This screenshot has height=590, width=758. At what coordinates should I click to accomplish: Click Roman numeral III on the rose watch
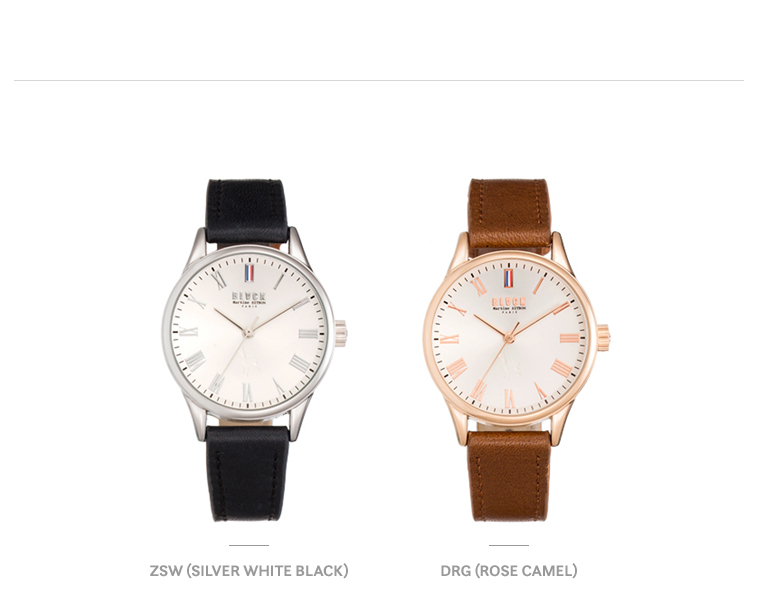(569, 338)
